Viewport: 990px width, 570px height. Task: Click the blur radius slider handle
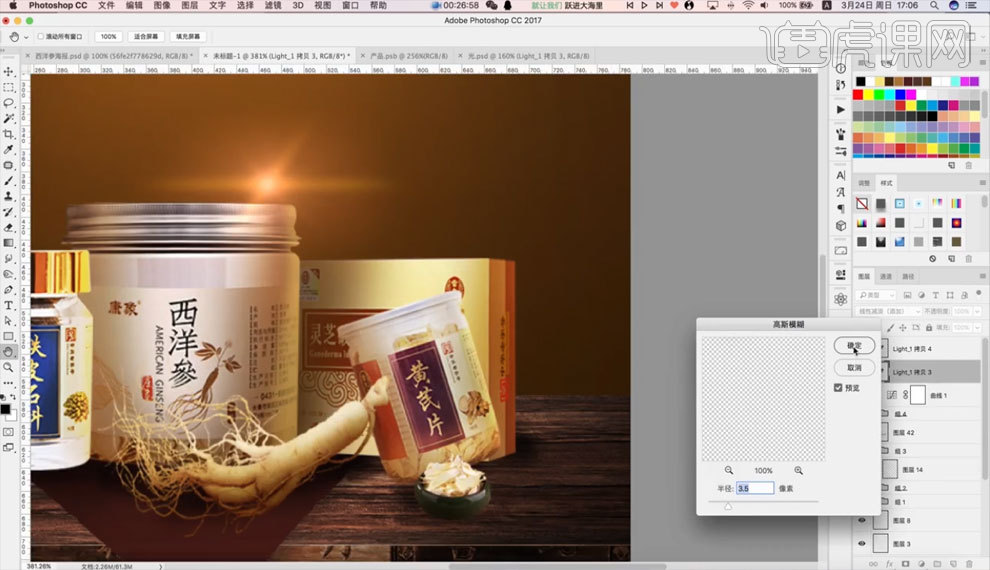point(728,506)
